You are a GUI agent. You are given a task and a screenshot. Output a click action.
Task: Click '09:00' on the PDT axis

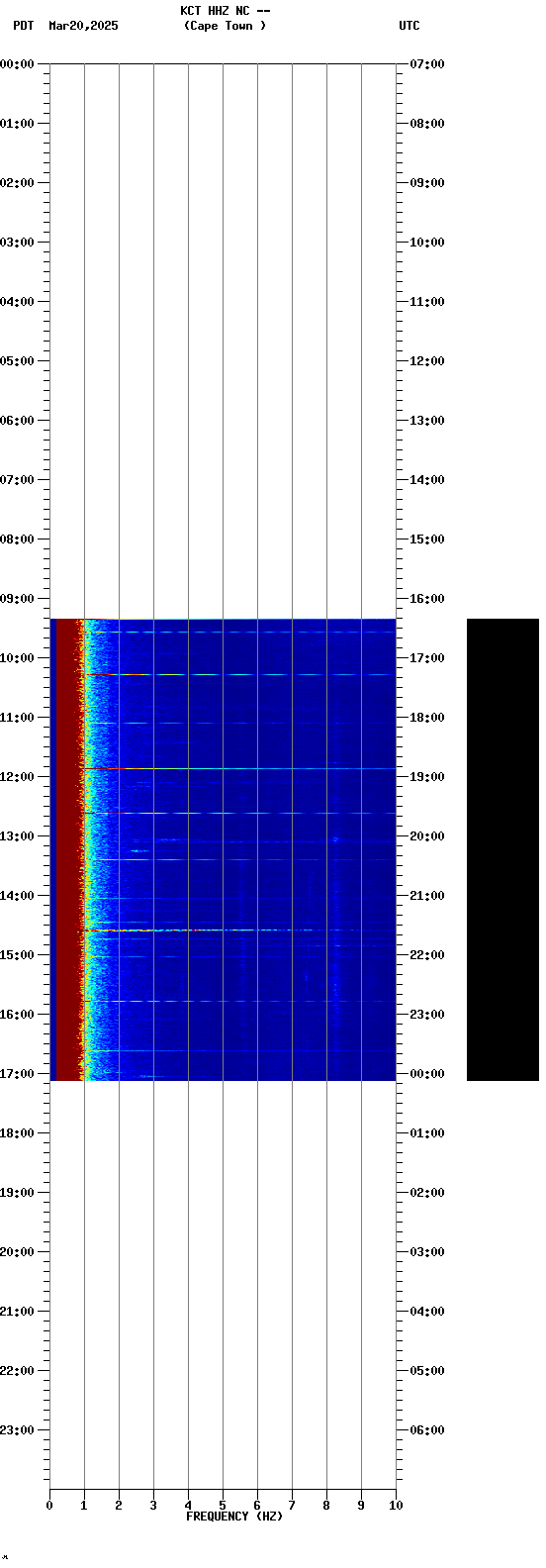pyautogui.click(x=17, y=599)
